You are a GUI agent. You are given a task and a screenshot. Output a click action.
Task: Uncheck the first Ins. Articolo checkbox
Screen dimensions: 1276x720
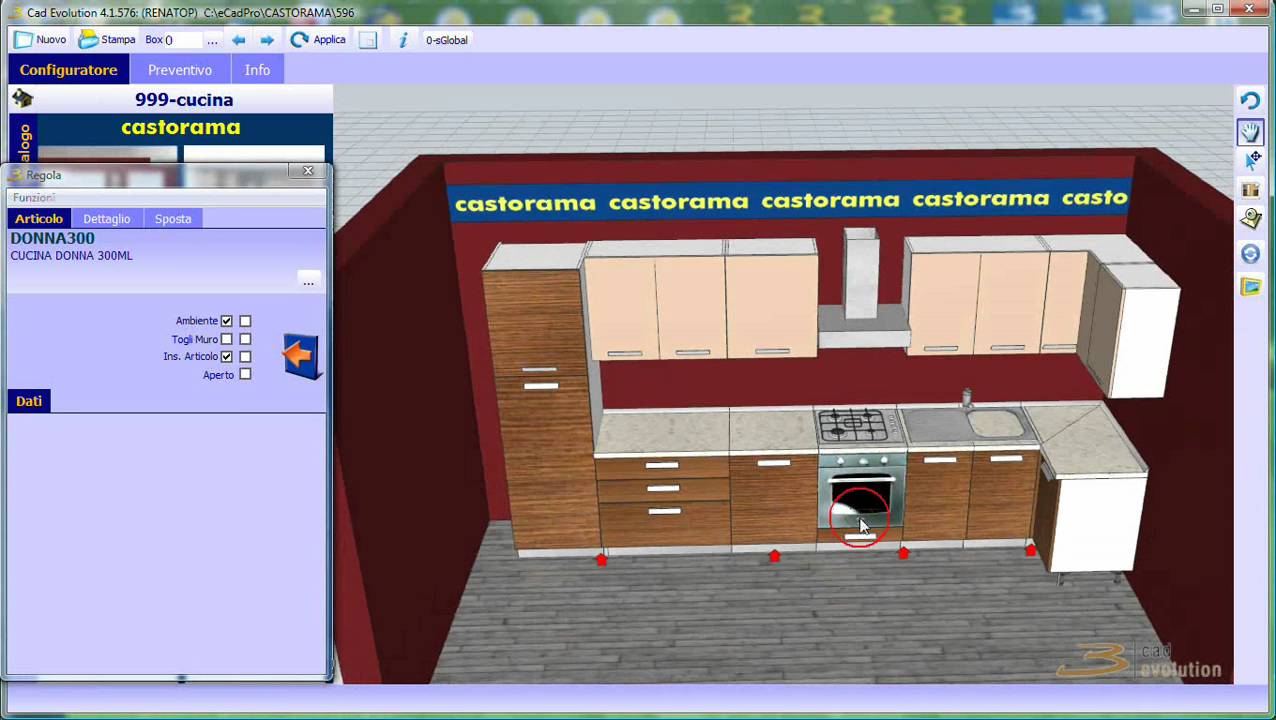pyautogui.click(x=227, y=356)
